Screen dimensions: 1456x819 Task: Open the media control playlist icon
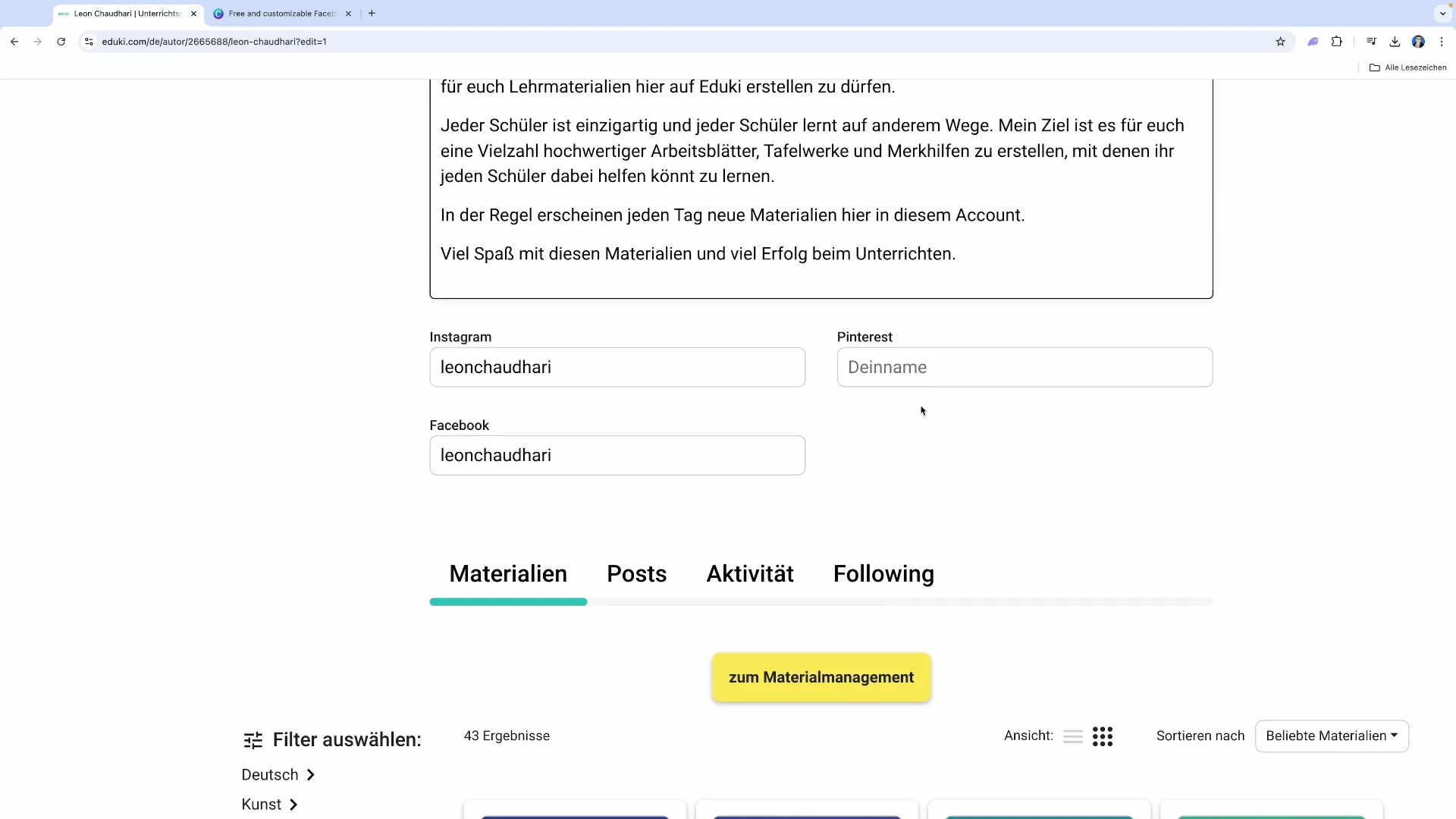pyautogui.click(x=1371, y=42)
